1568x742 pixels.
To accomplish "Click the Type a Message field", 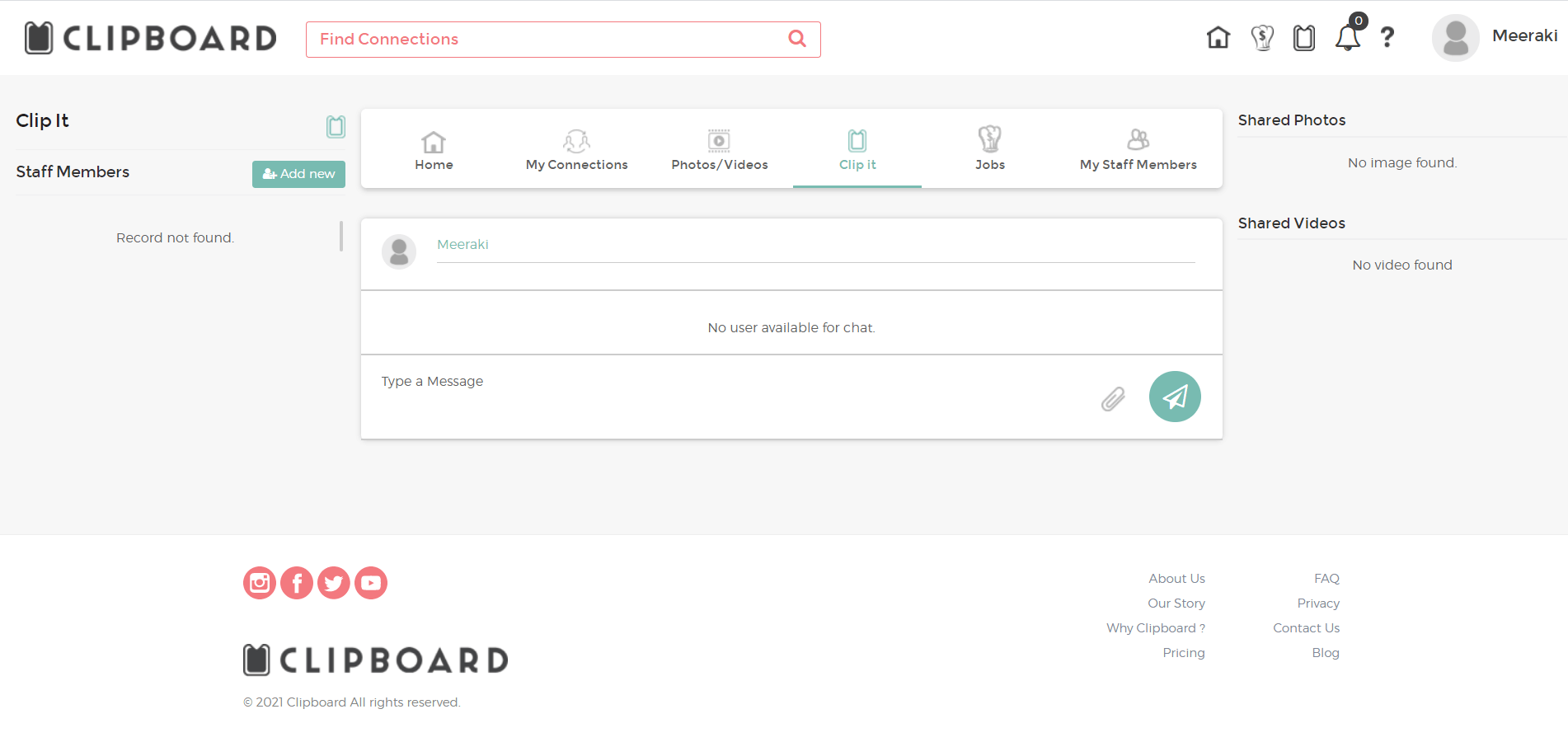I will (725, 383).
